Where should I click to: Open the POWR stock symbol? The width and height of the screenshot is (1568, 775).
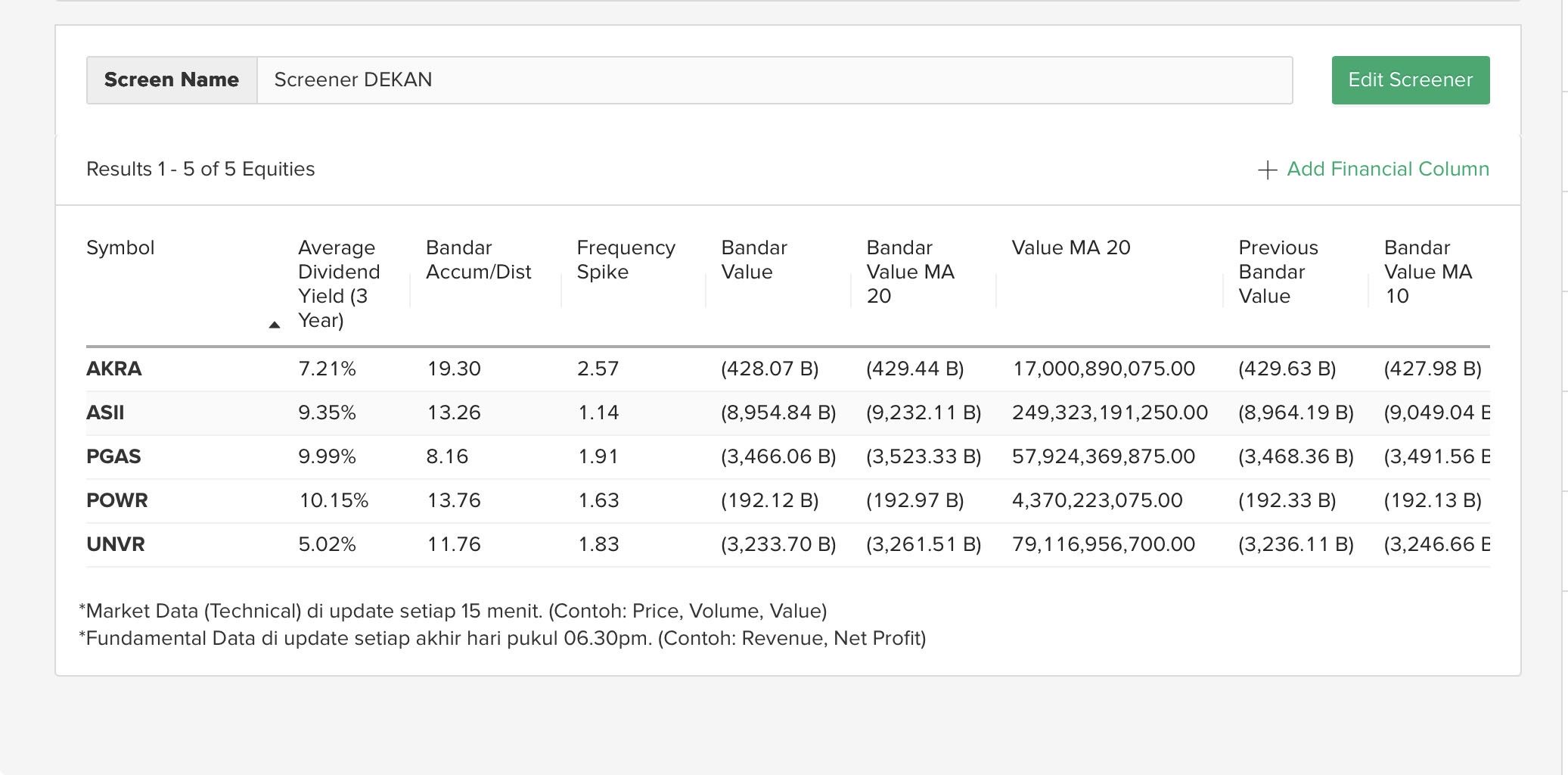(x=117, y=500)
